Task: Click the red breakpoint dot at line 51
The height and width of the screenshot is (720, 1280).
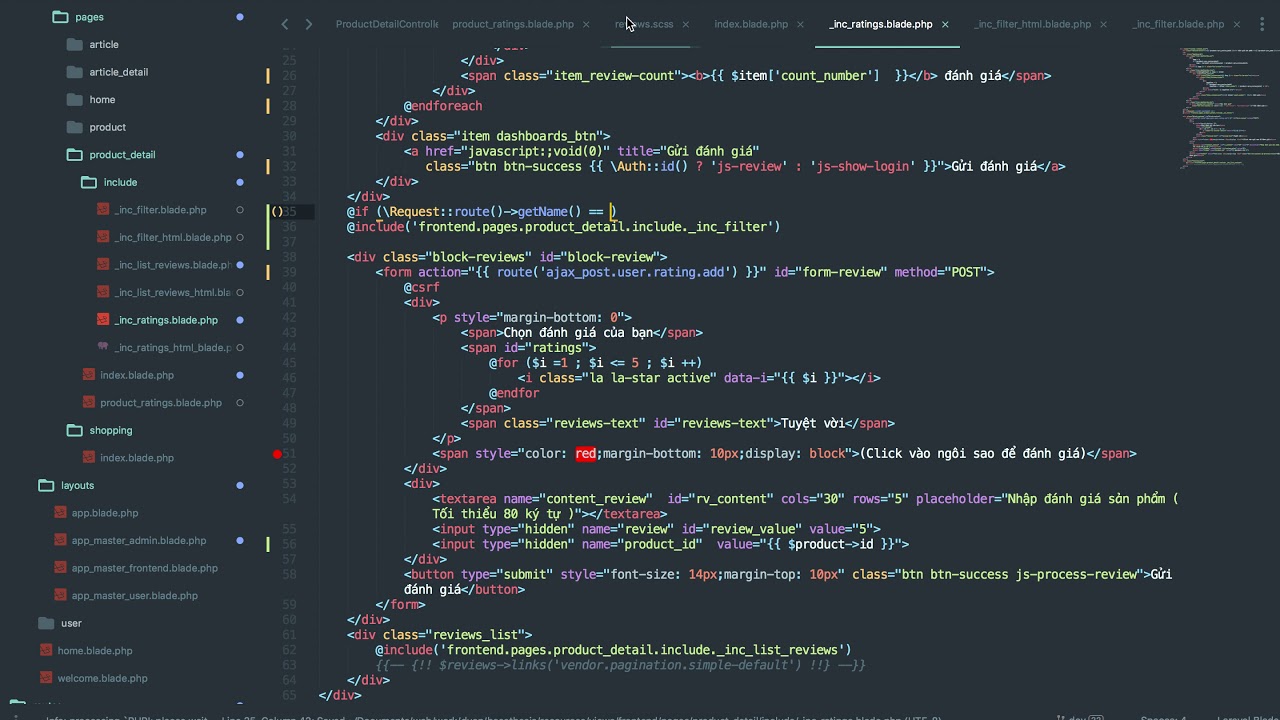Action: [x=277, y=454]
